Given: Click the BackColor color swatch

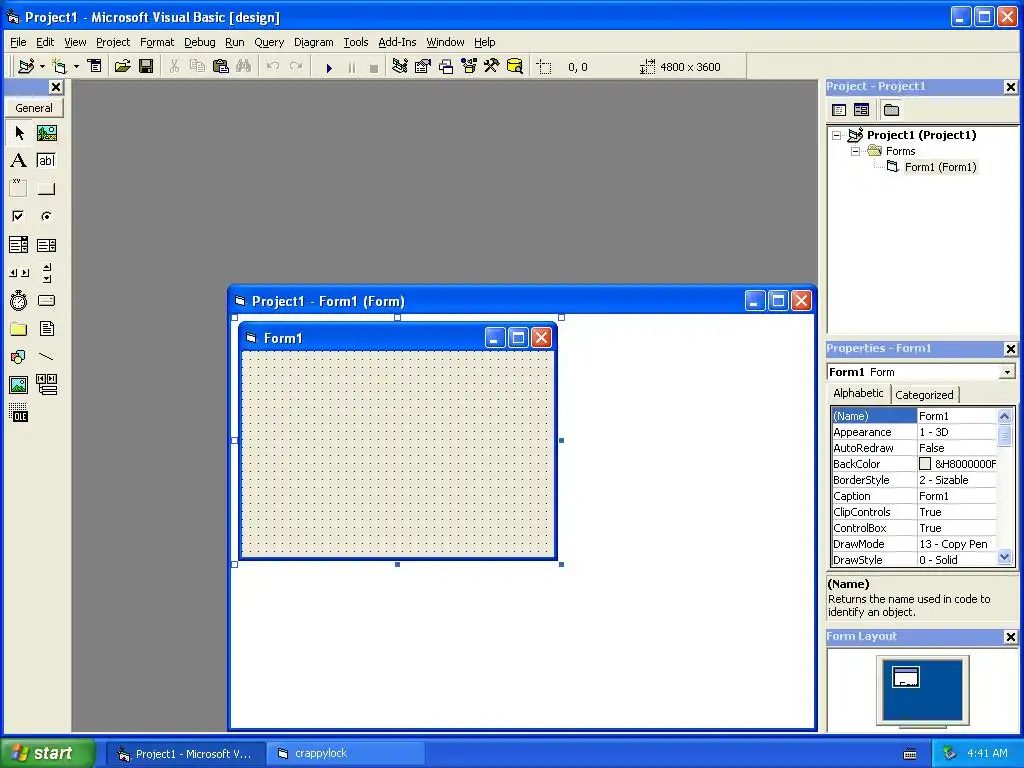Looking at the screenshot, I should tap(925, 464).
